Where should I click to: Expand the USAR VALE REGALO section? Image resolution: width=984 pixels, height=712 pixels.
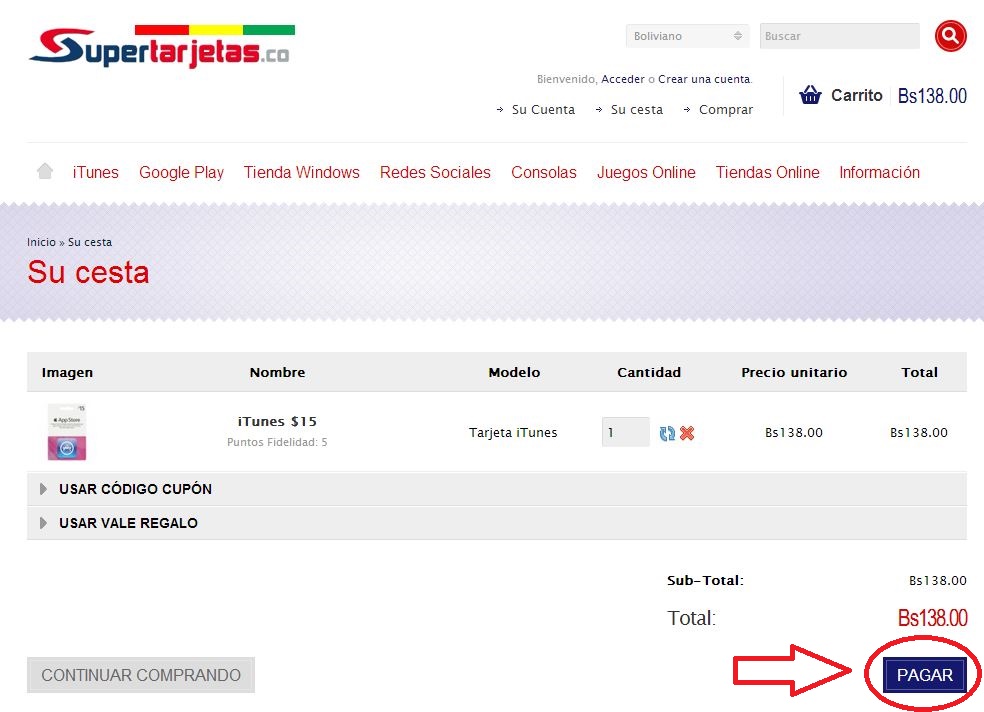[496, 523]
